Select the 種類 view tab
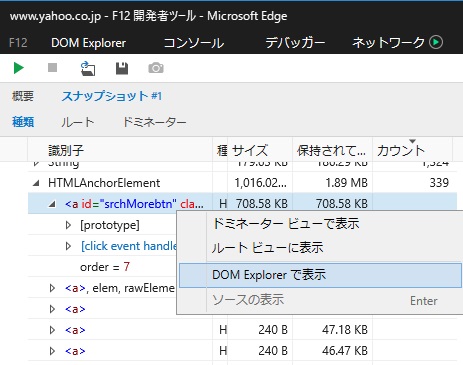Screen dimensions: 463x365 click(23, 122)
